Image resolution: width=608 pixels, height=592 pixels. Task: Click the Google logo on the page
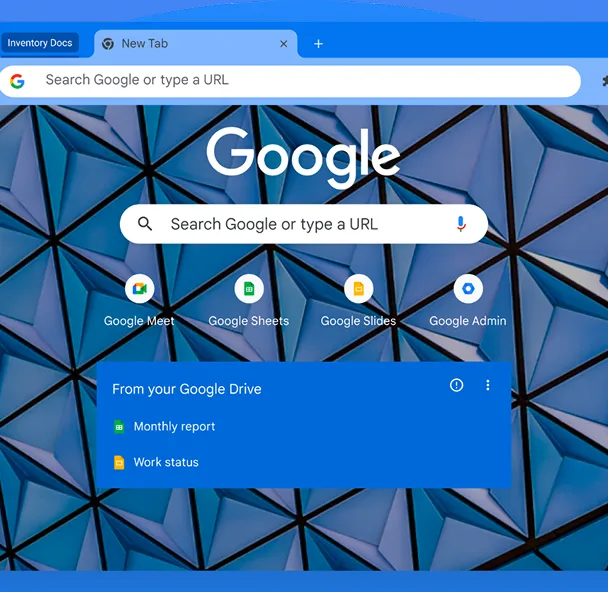pos(303,157)
